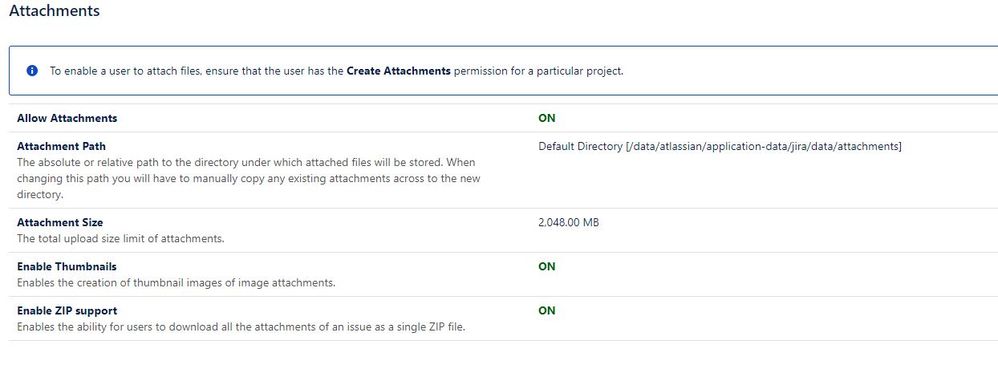
Task: Click the total upload size limit description
Action: pos(121,239)
